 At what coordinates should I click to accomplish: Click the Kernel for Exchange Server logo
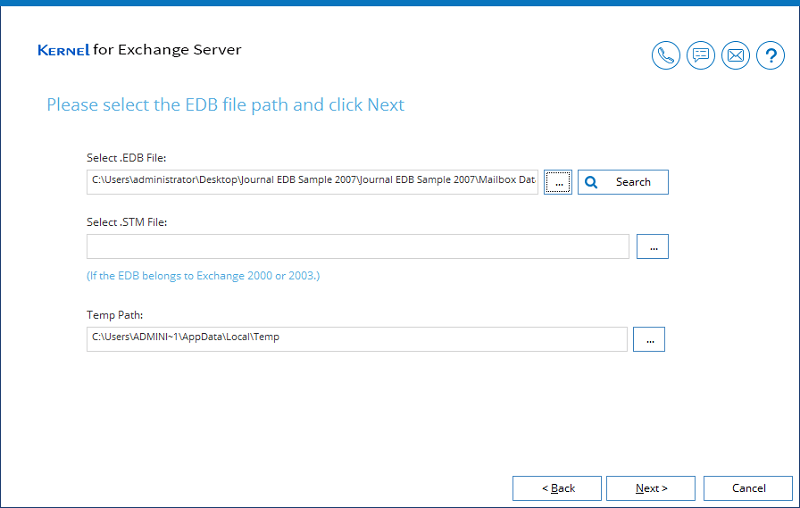[139, 50]
